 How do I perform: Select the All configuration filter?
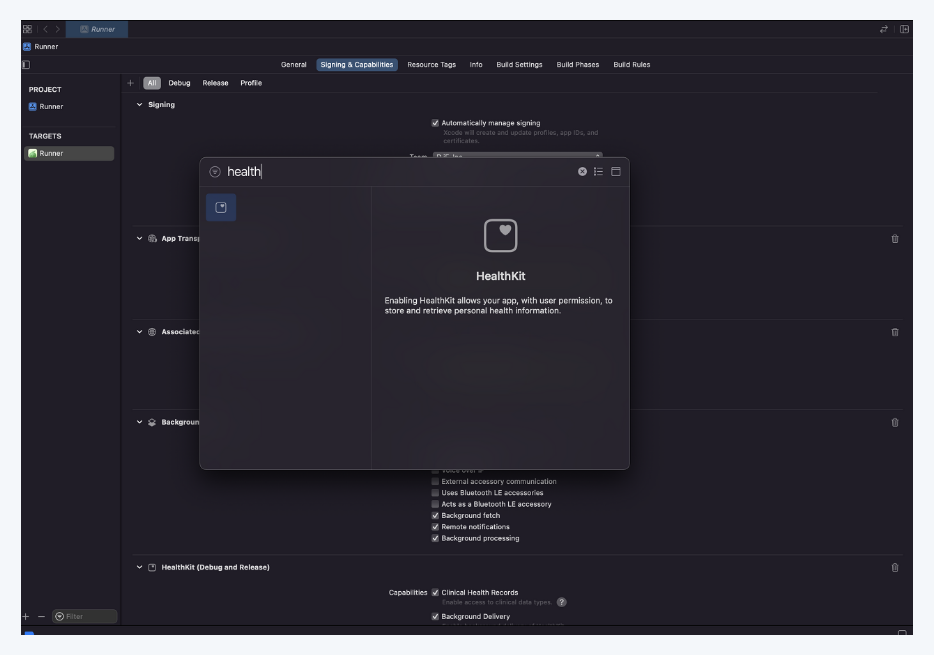(x=152, y=83)
